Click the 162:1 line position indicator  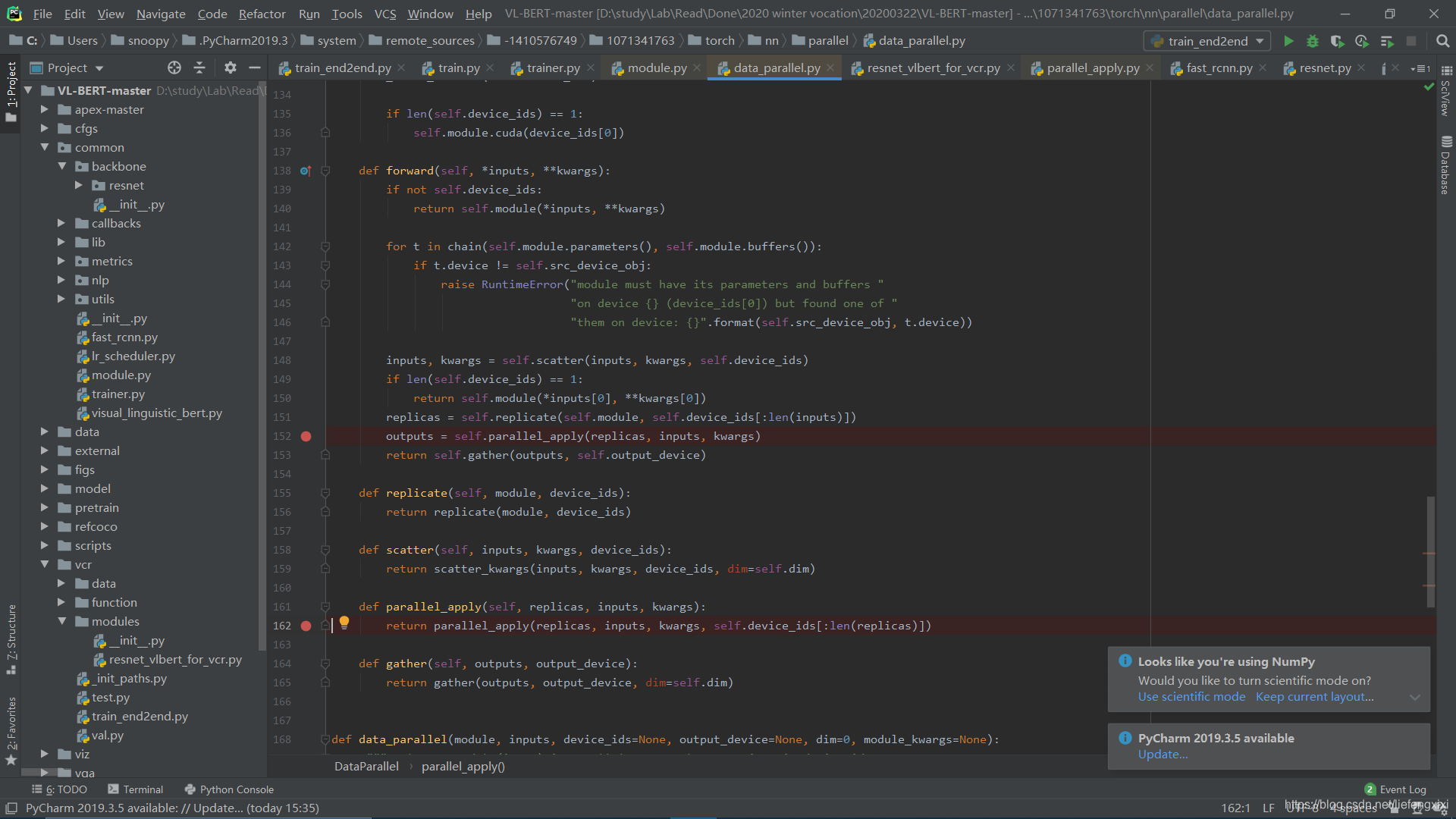click(x=1235, y=808)
